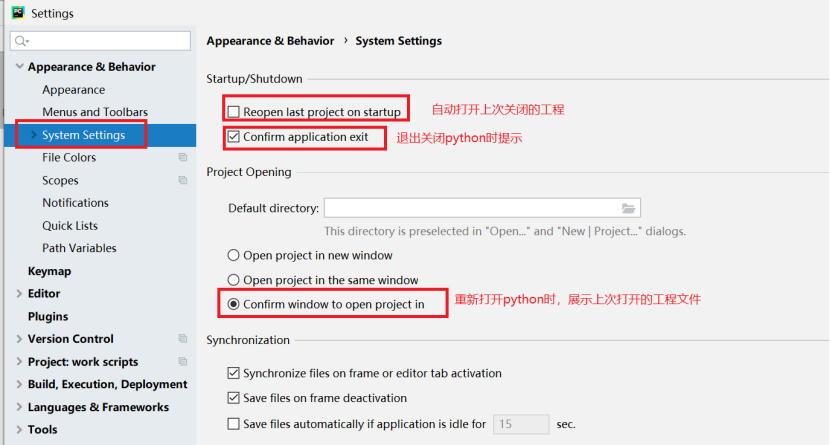830x445 pixels.
Task: Open the Plugins settings page
Action: [x=48, y=316]
